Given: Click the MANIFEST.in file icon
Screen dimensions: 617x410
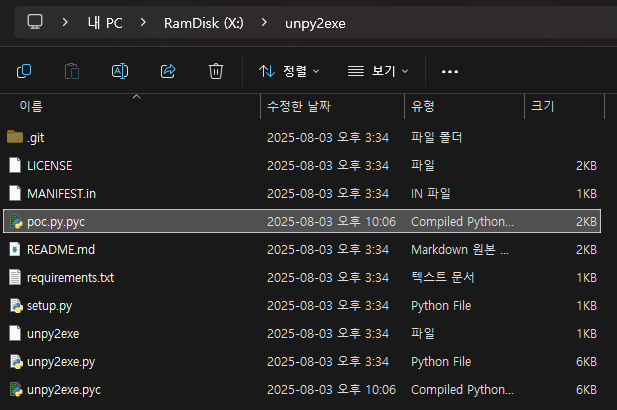Looking at the screenshot, I should (15, 193).
